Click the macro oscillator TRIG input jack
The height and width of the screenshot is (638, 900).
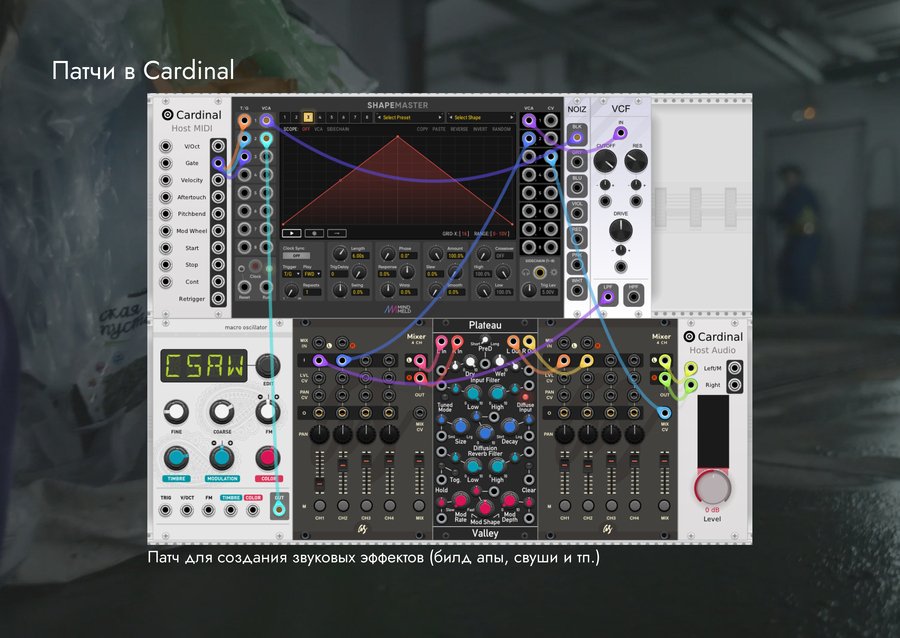165,509
